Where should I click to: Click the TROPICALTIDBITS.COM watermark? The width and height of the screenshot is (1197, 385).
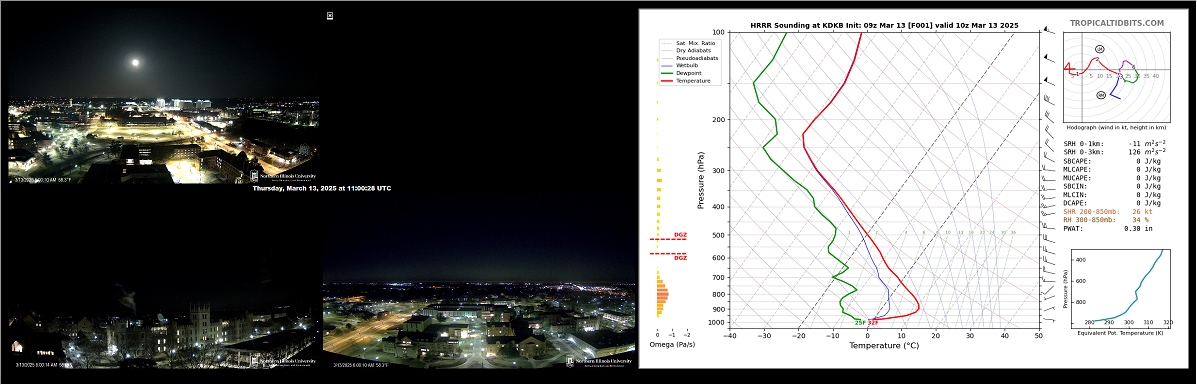pyautogui.click(x=1117, y=24)
